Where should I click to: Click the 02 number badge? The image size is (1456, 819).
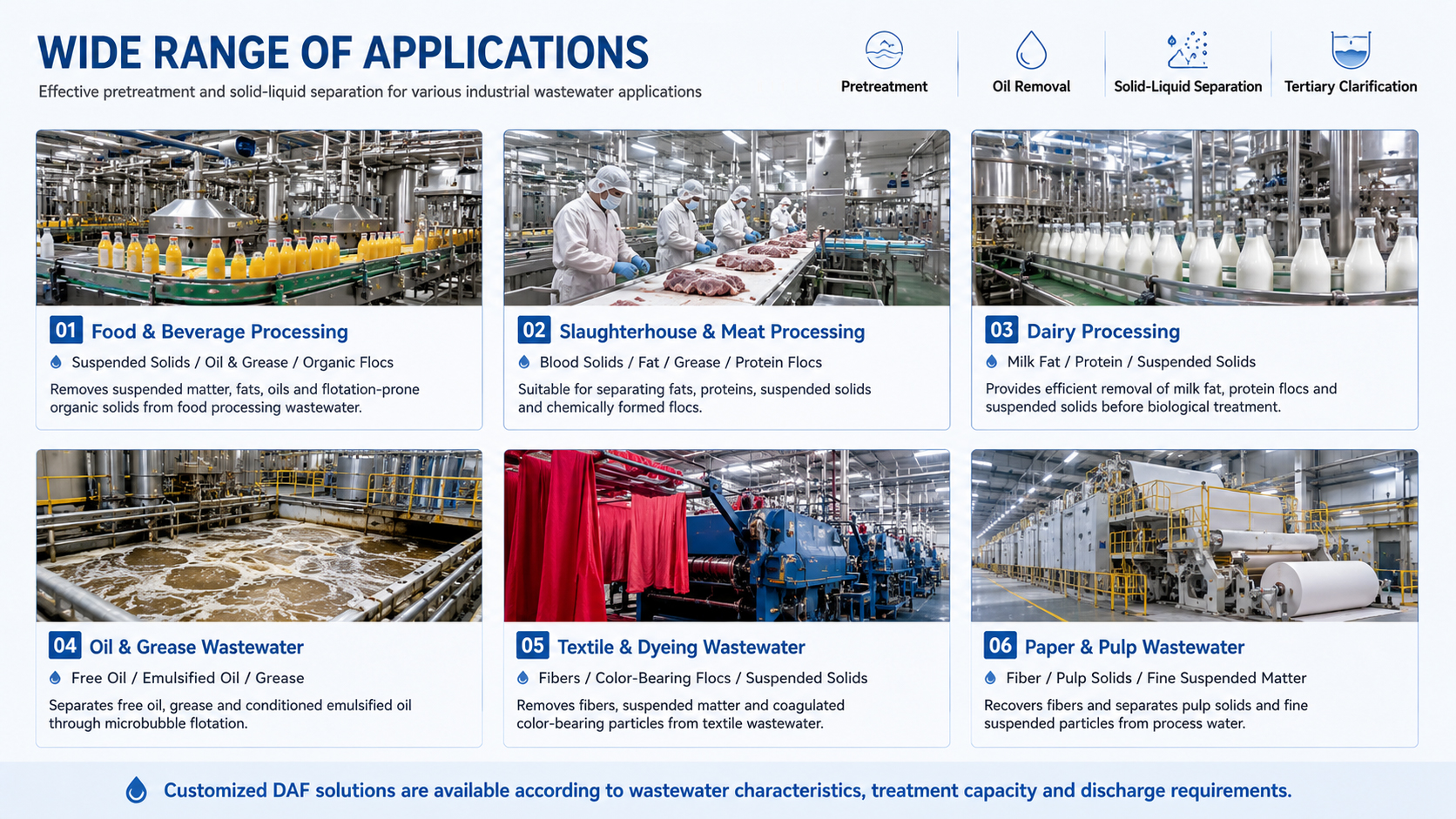(x=534, y=330)
